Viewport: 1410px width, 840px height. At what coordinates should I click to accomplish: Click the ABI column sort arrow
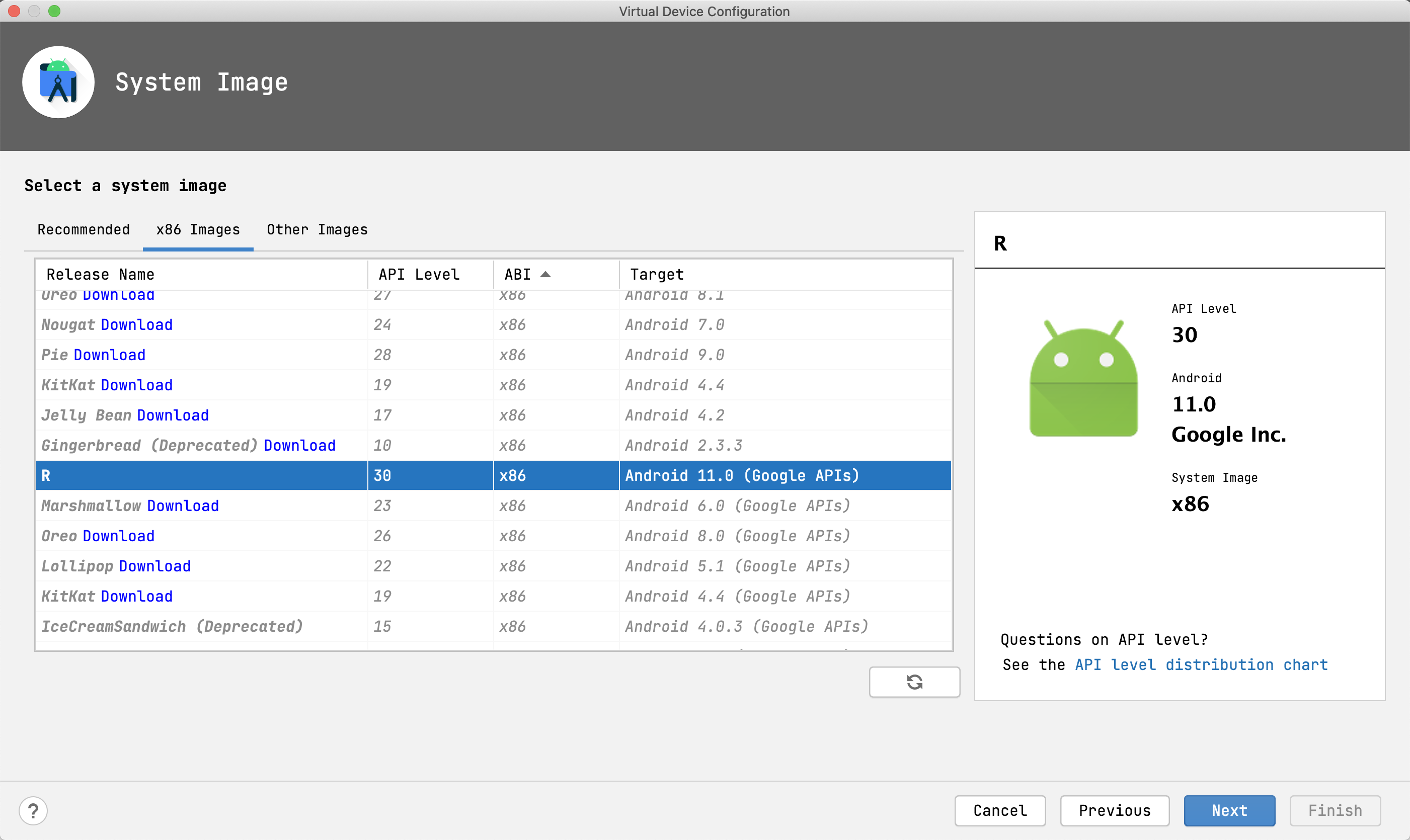[545, 275]
